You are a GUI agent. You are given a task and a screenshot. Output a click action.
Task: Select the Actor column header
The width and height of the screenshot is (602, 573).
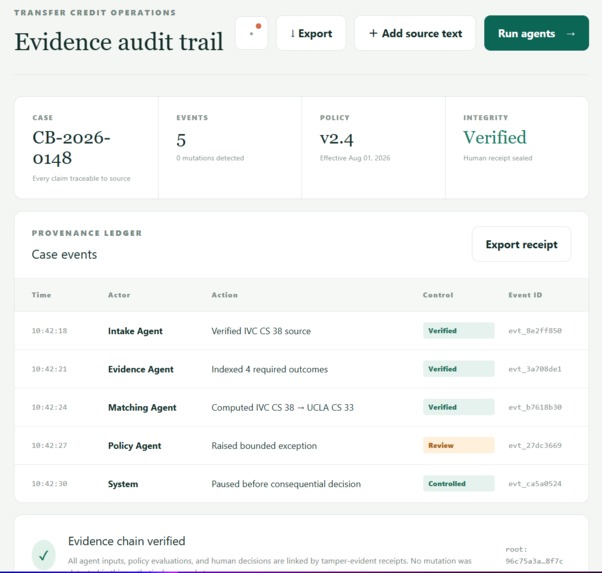(119, 295)
